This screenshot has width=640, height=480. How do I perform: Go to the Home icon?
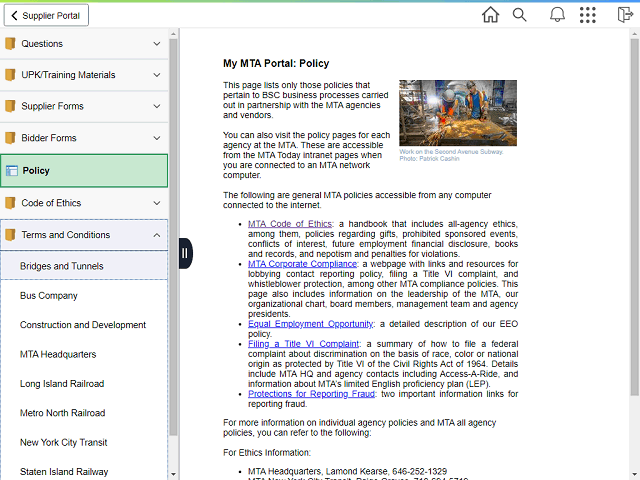click(490, 15)
